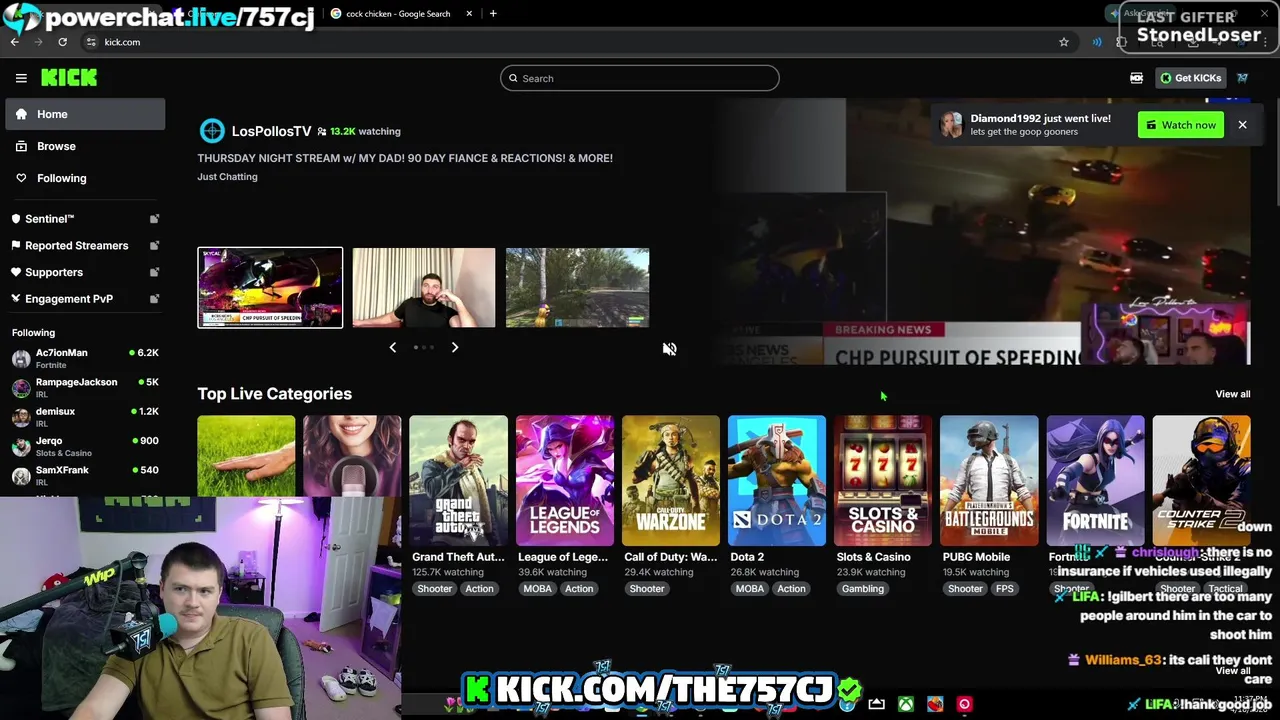1280x720 pixels.
Task: Click the pop-out icon beside Reported Streamers
Action: (154, 245)
